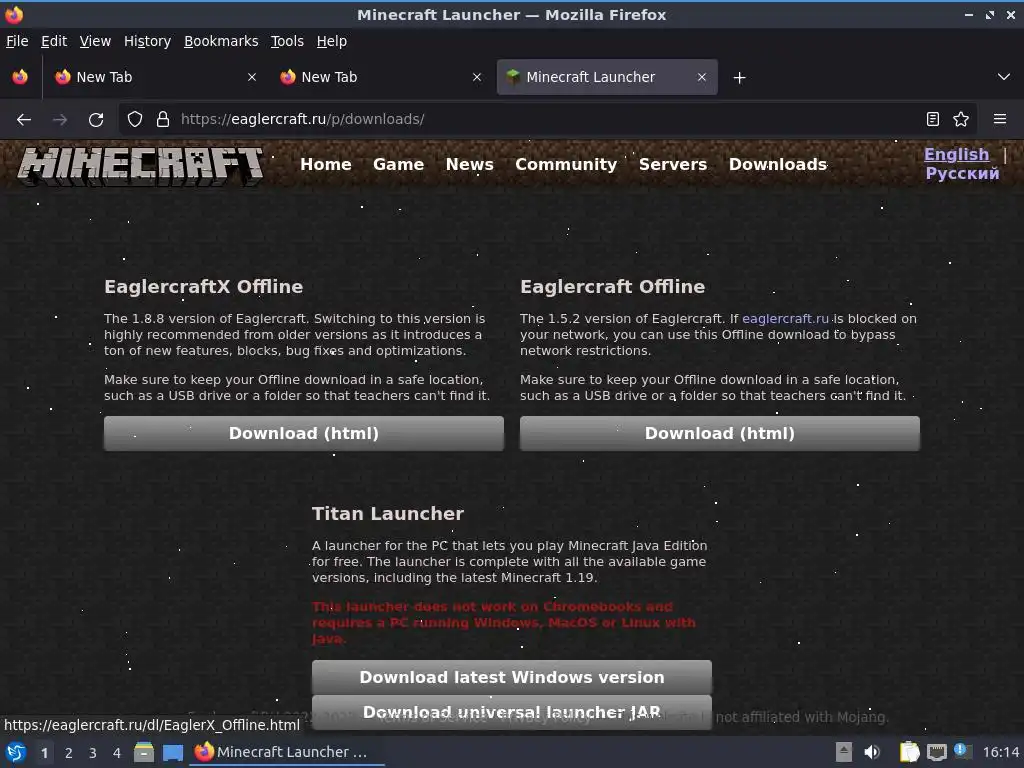Open the Tools menu
1024x768 pixels.
(287, 41)
